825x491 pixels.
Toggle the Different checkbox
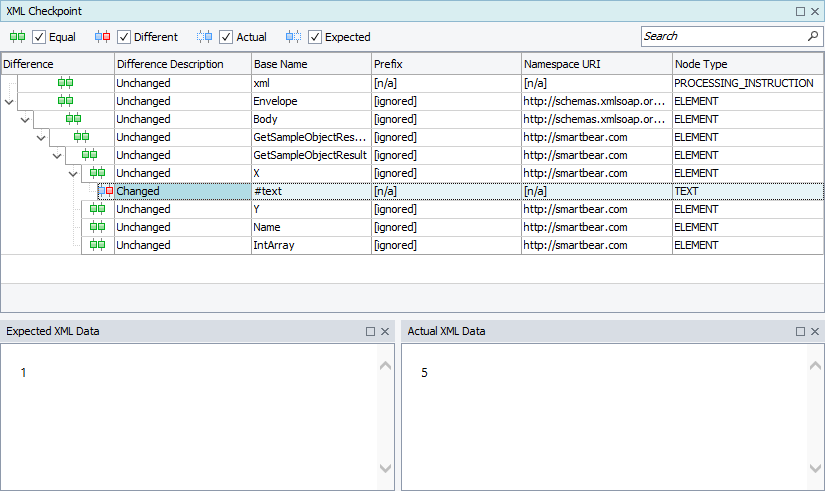click(124, 37)
